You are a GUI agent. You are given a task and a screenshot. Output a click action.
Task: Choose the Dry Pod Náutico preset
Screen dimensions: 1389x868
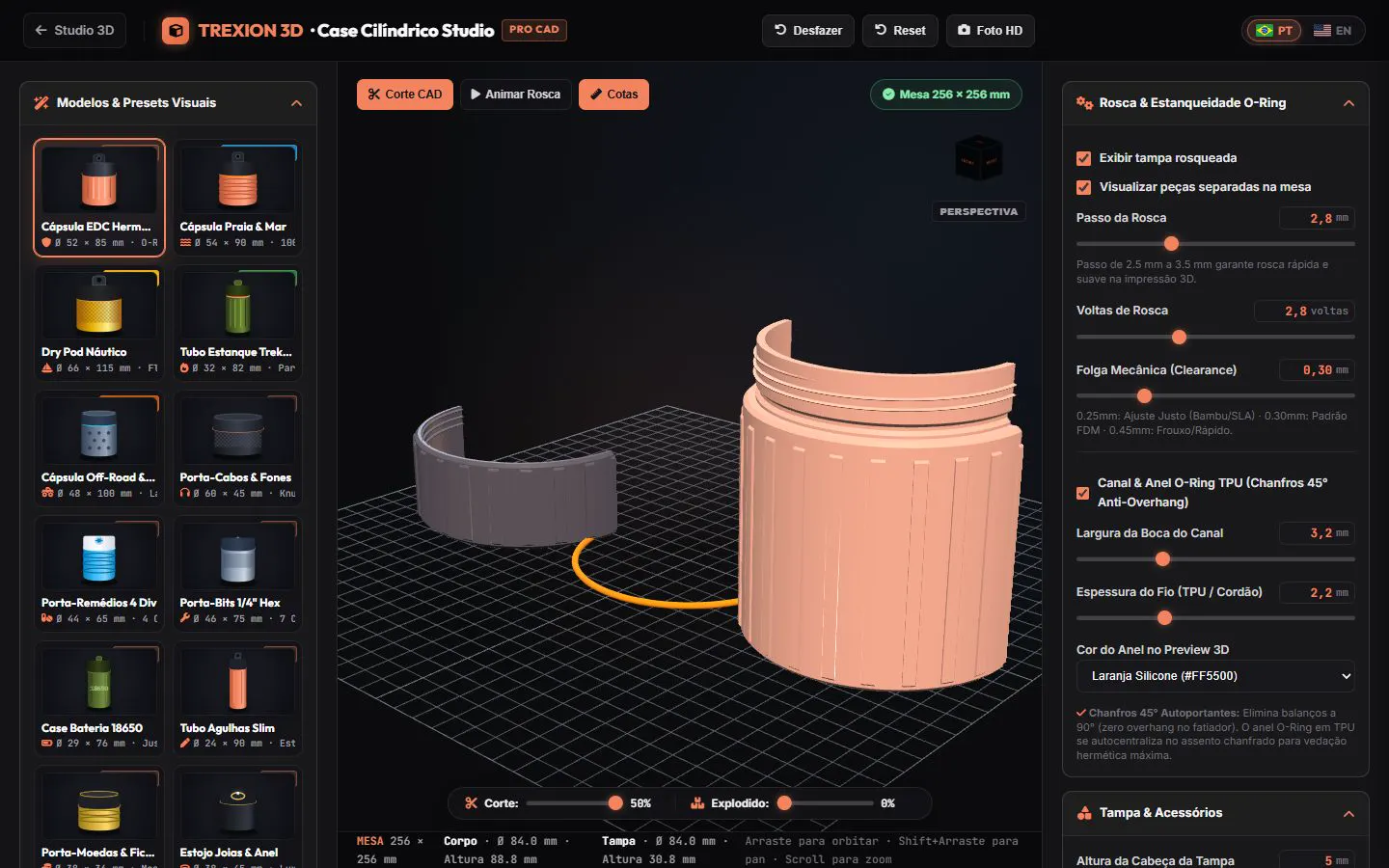tap(99, 323)
